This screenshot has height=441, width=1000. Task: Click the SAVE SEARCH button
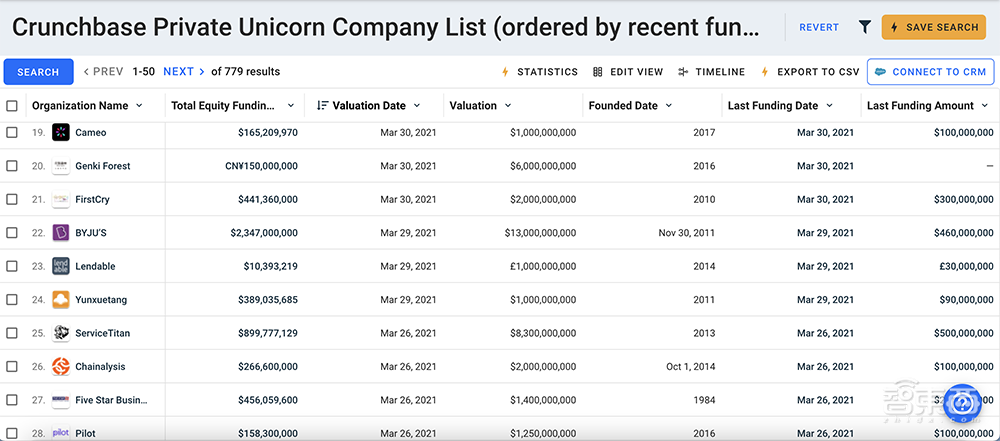934,27
